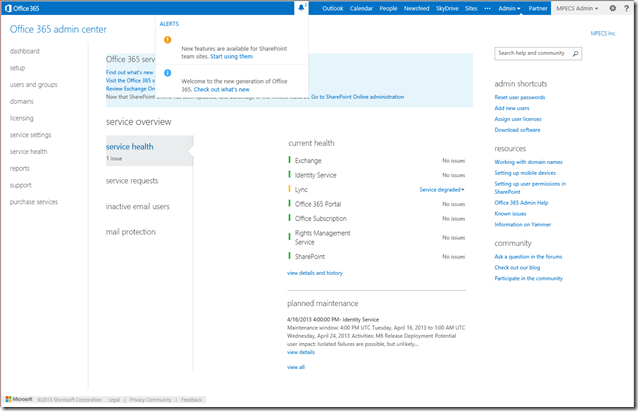Open Outlook from the top navigation
638x411 pixels.
(x=332, y=8)
